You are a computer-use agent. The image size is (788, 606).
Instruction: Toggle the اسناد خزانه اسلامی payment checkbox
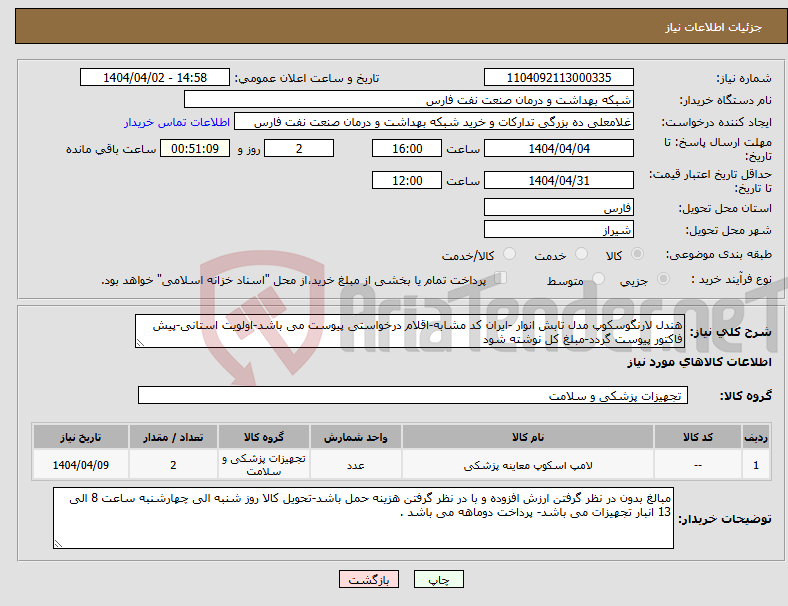coord(501,278)
